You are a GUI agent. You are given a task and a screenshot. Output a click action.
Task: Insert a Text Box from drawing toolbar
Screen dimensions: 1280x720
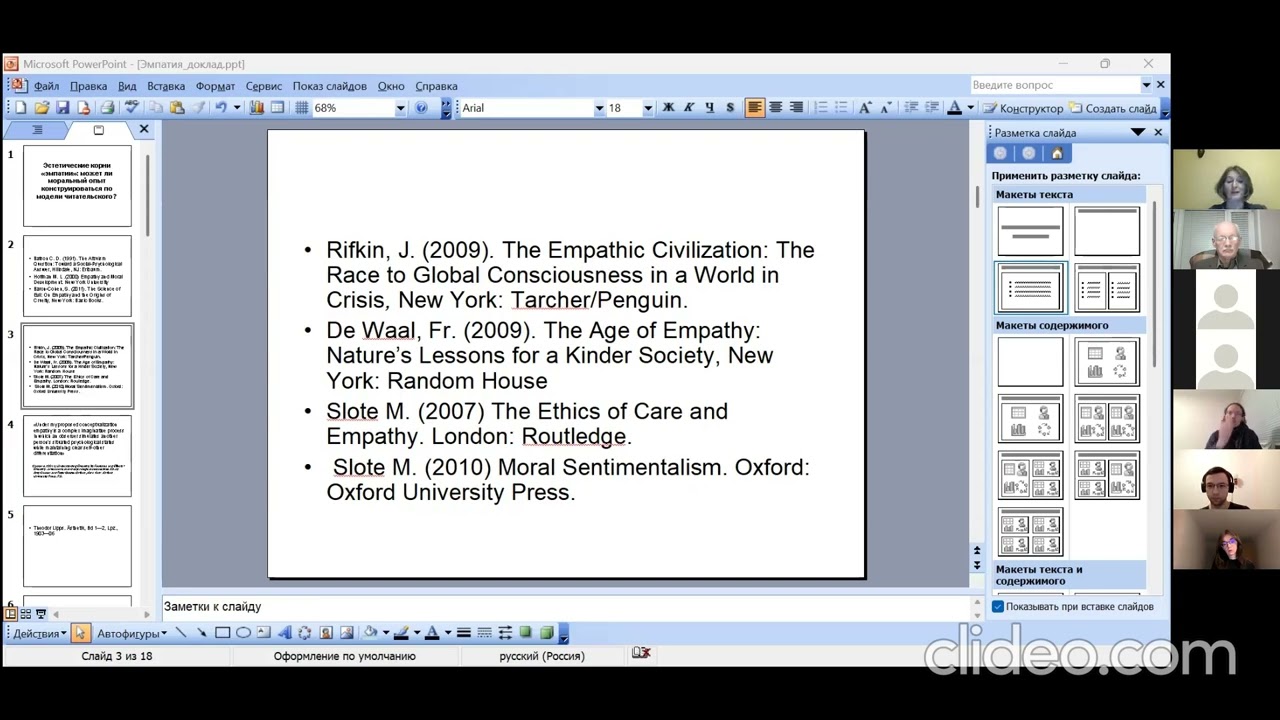263,633
